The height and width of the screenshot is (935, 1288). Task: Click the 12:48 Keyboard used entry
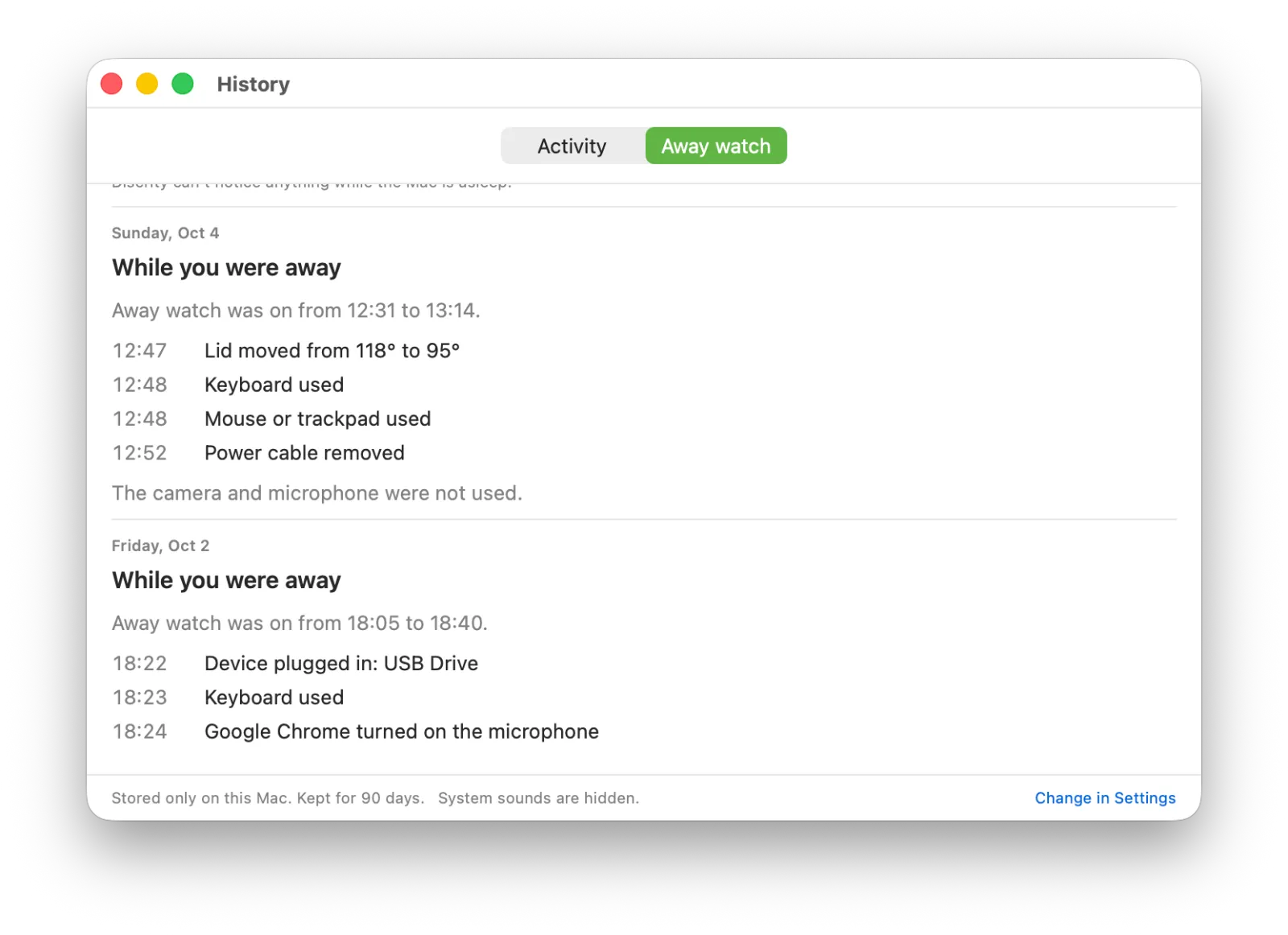274,385
